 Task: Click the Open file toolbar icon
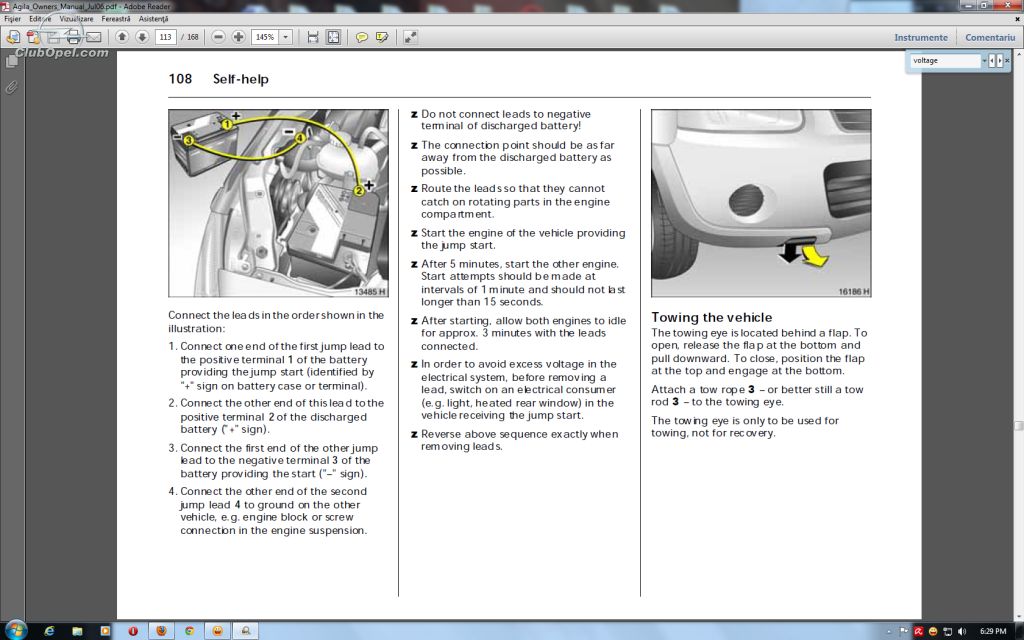[x=12, y=37]
